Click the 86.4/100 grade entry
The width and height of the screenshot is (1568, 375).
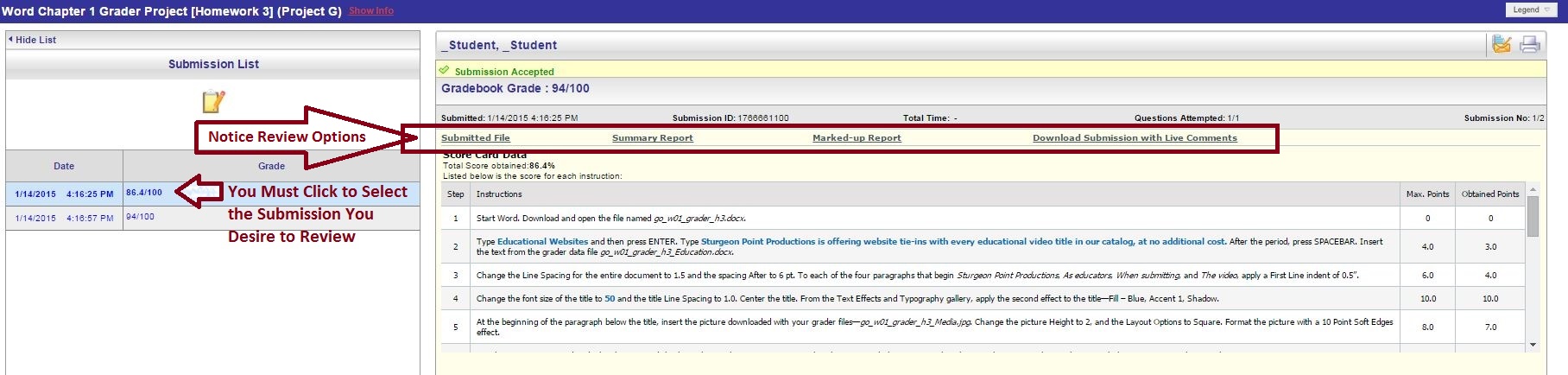pyautogui.click(x=144, y=193)
